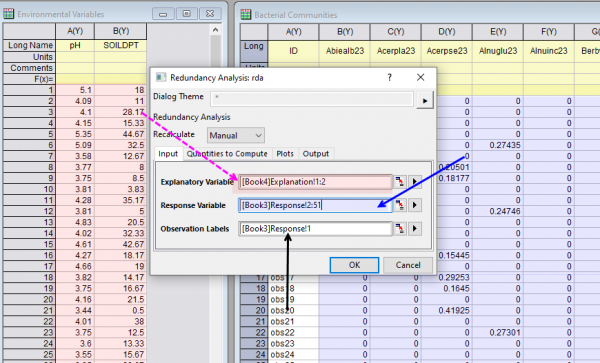
Task: Click Environmental Variables workbook icon
Action: tap(9, 14)
